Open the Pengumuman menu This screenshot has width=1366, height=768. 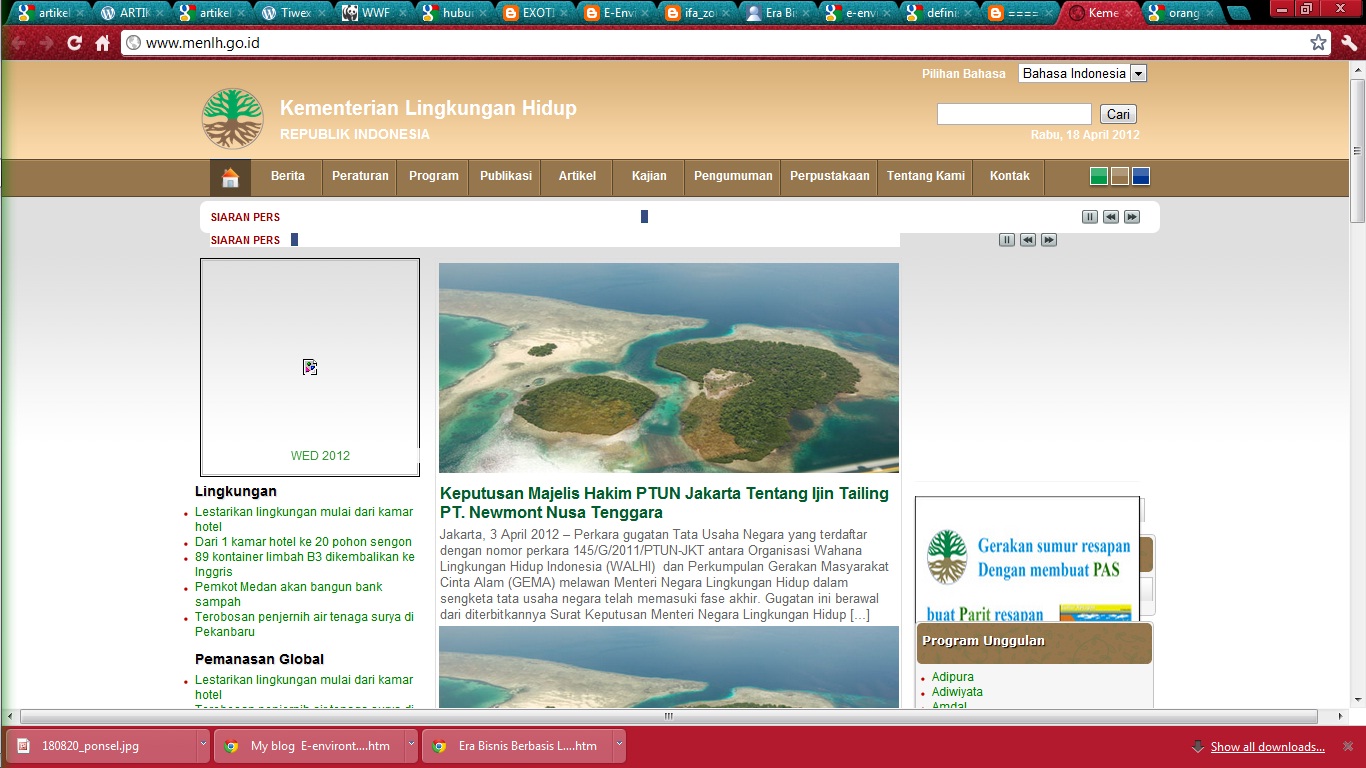point(733,176)
